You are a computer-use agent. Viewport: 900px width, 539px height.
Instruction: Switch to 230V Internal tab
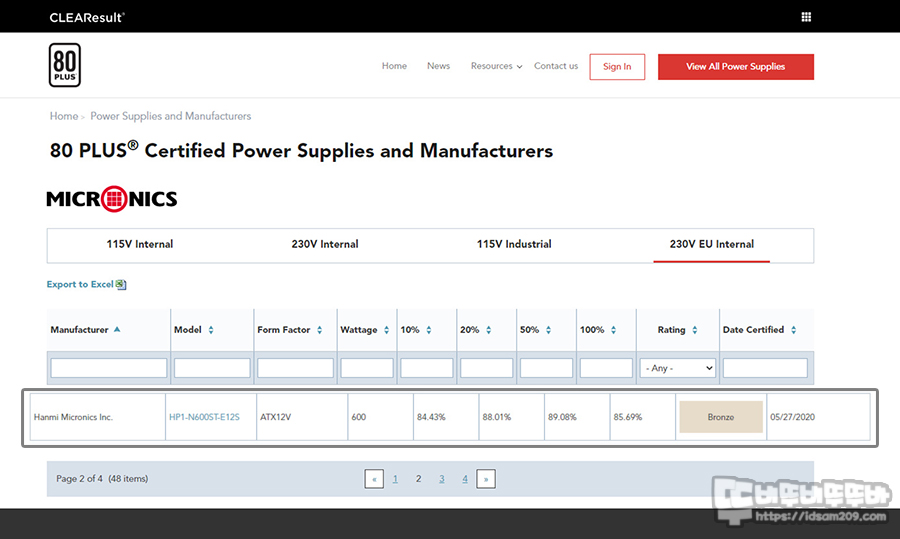pyautogui.click(x=325, y=245)
